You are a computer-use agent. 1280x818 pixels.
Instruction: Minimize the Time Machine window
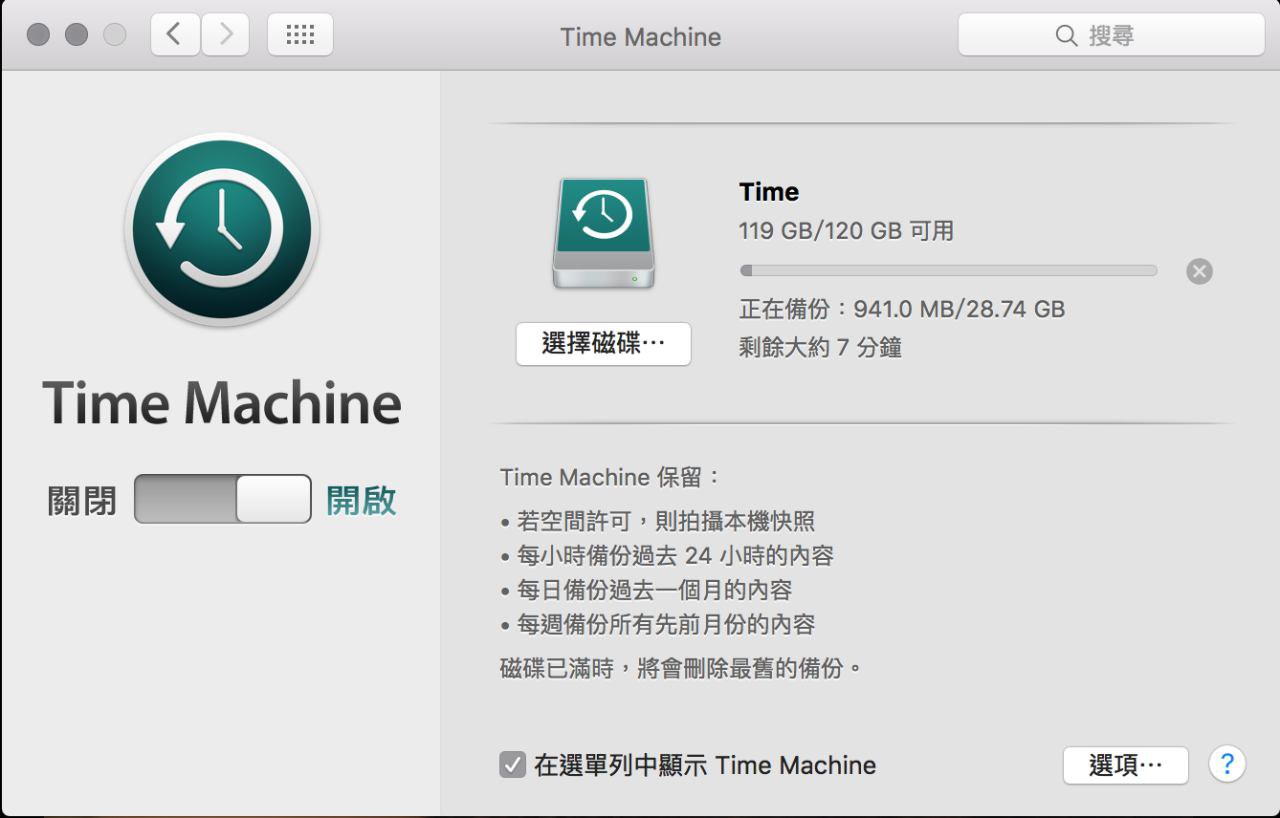click(76, 35)
